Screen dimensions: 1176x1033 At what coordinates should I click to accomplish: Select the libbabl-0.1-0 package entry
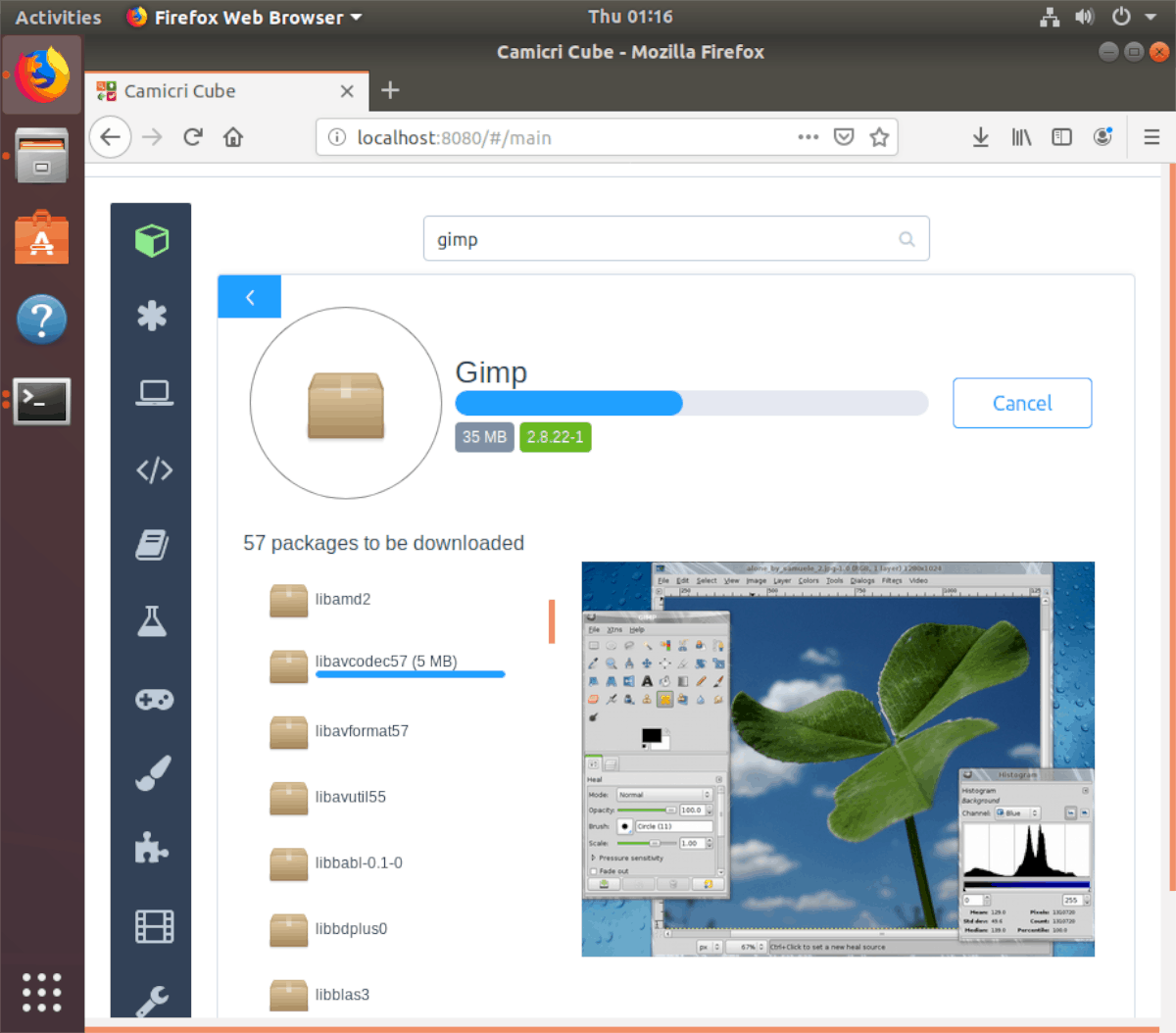[336, 863]
